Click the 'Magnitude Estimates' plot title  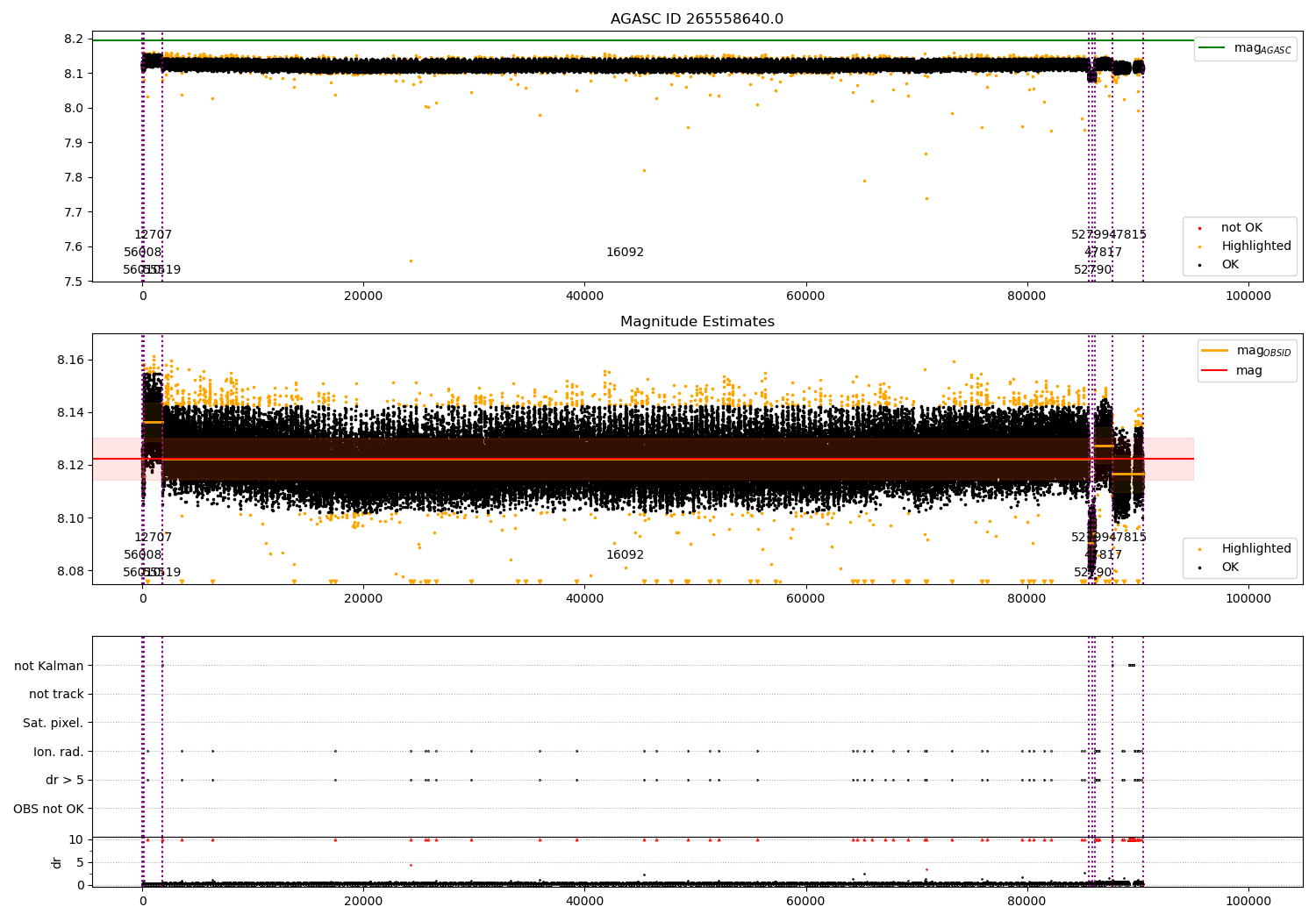[x=697, y=322]
